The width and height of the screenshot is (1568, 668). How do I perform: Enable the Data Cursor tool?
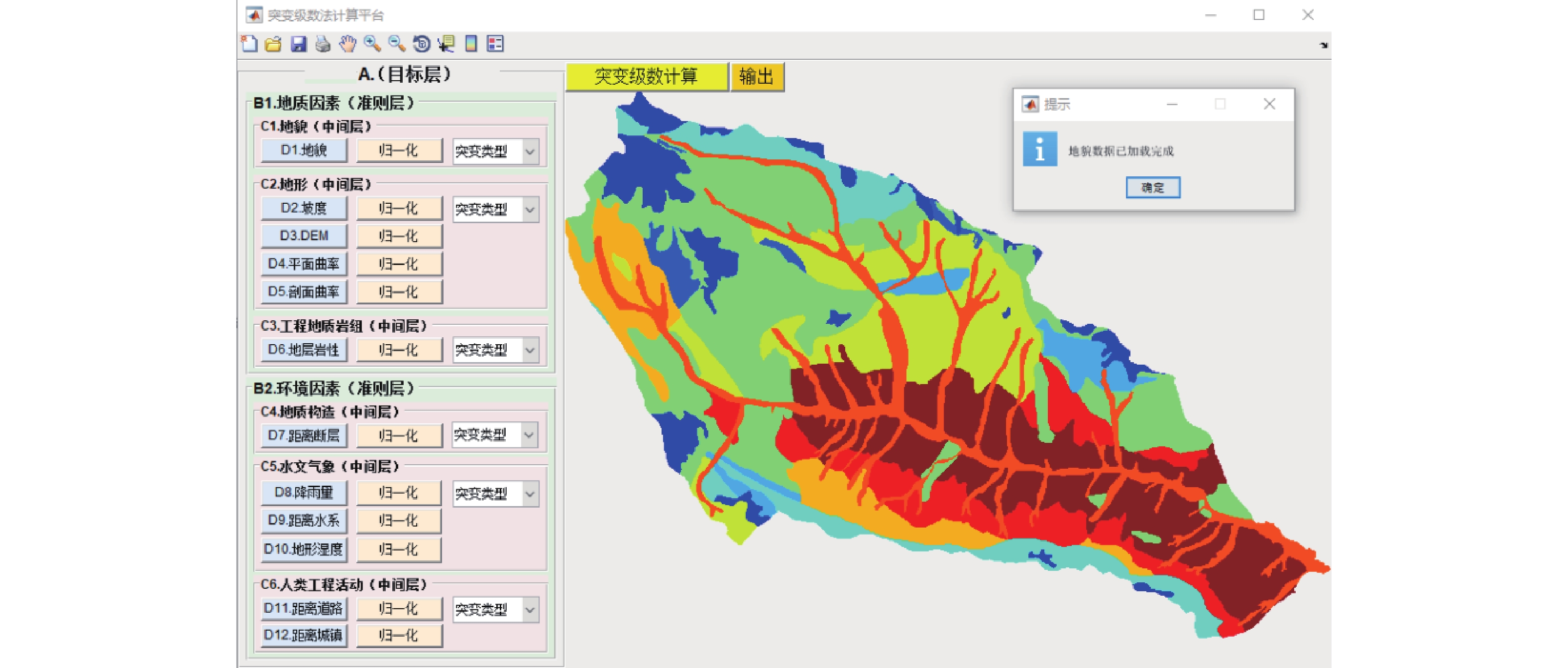point(446,44)
